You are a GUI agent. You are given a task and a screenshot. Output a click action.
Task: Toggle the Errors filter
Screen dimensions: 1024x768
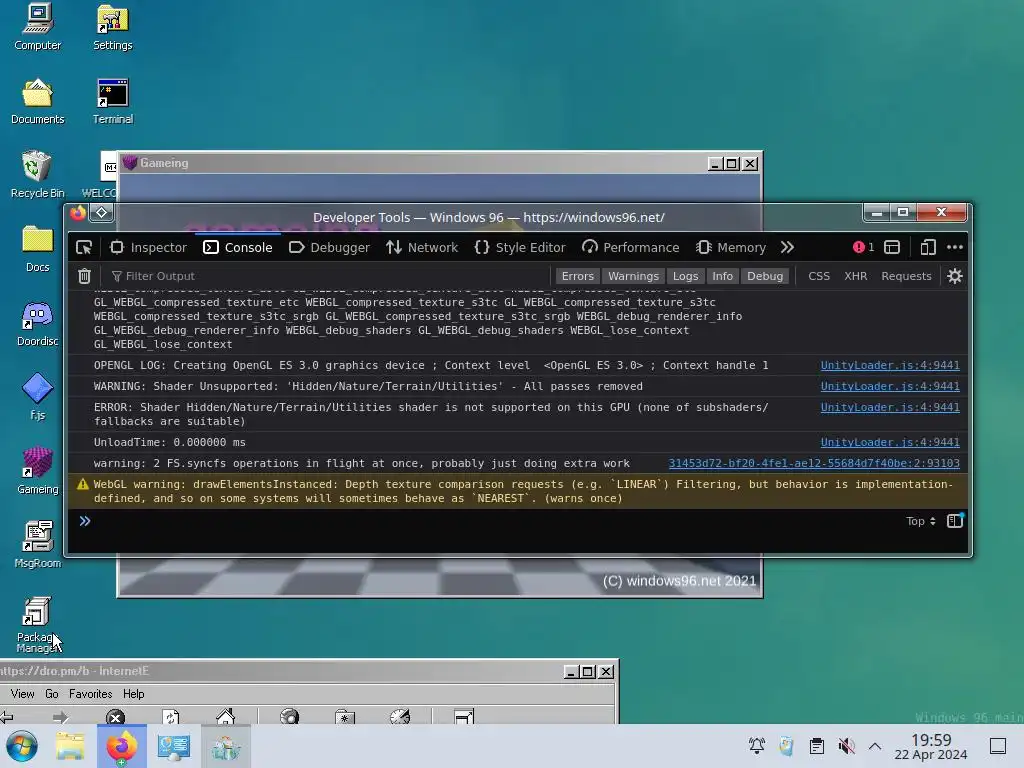point(577,276)
